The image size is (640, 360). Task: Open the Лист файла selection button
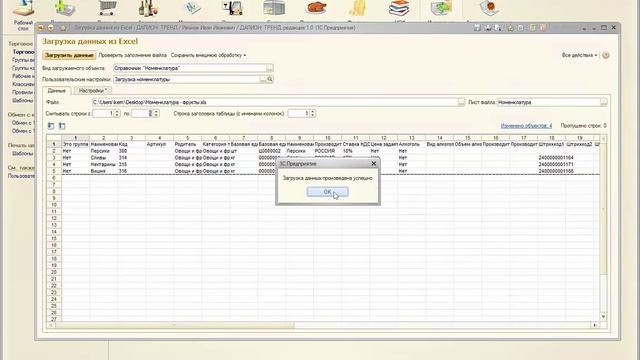[603, 102]
